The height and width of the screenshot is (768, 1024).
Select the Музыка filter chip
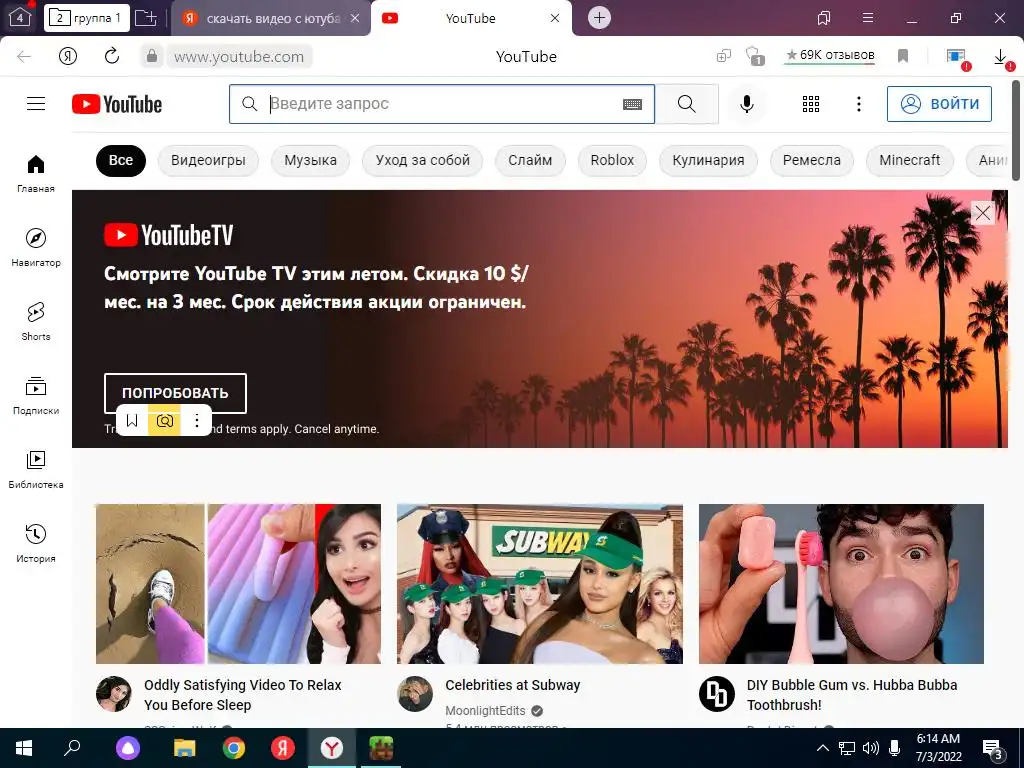point(310,161)
